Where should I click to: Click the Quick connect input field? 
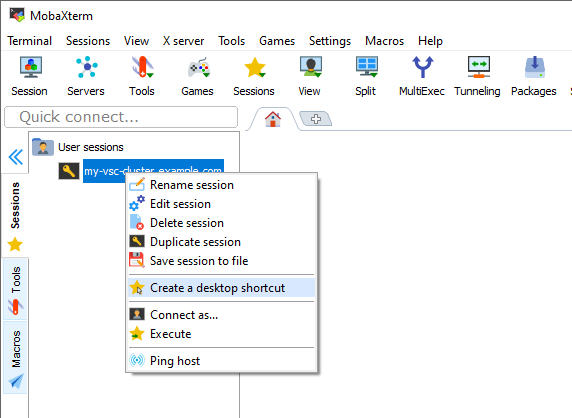[x=121, y=117]
